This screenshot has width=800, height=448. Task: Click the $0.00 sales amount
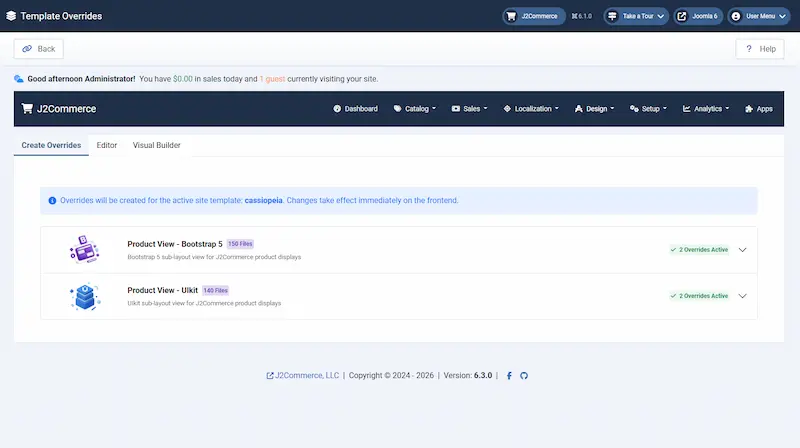pos(183,79)
